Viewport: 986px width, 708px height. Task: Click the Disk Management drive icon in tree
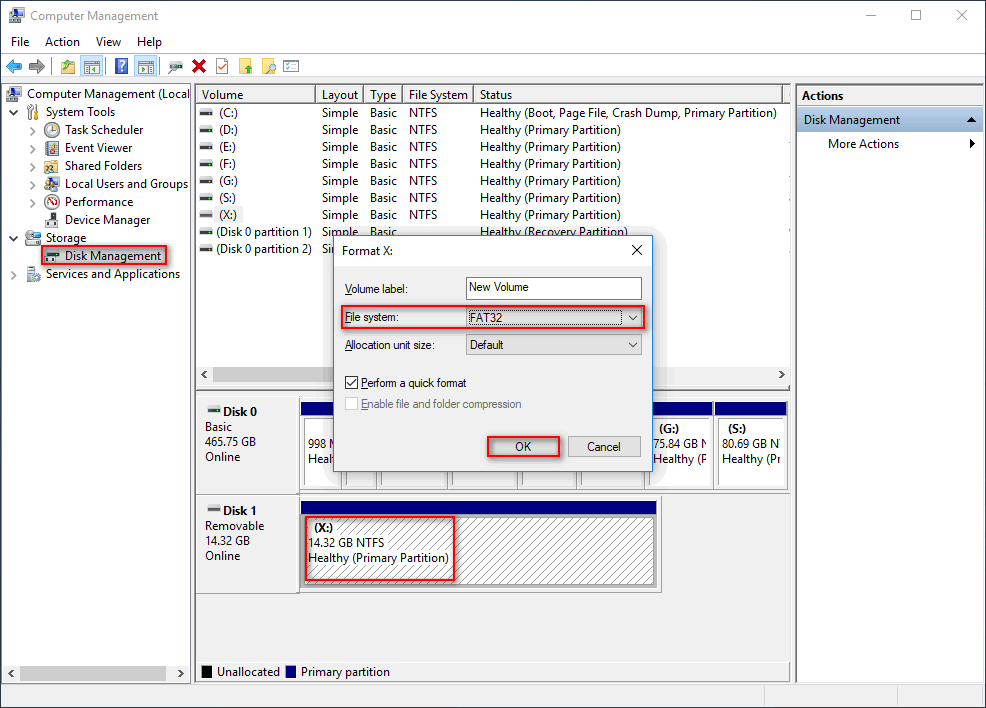click(x=52, y=257)
